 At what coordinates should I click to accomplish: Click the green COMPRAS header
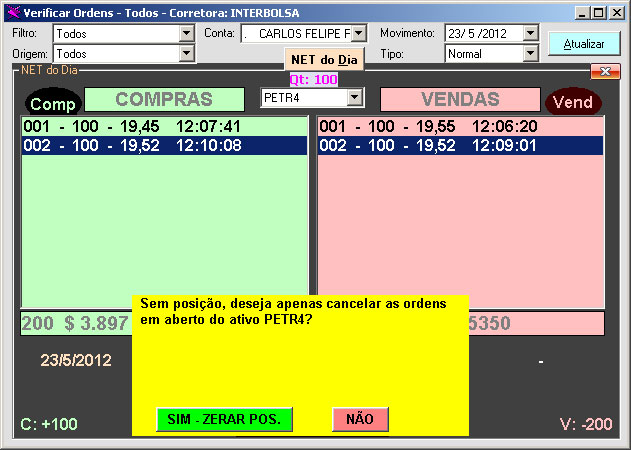tap(164, 99)
